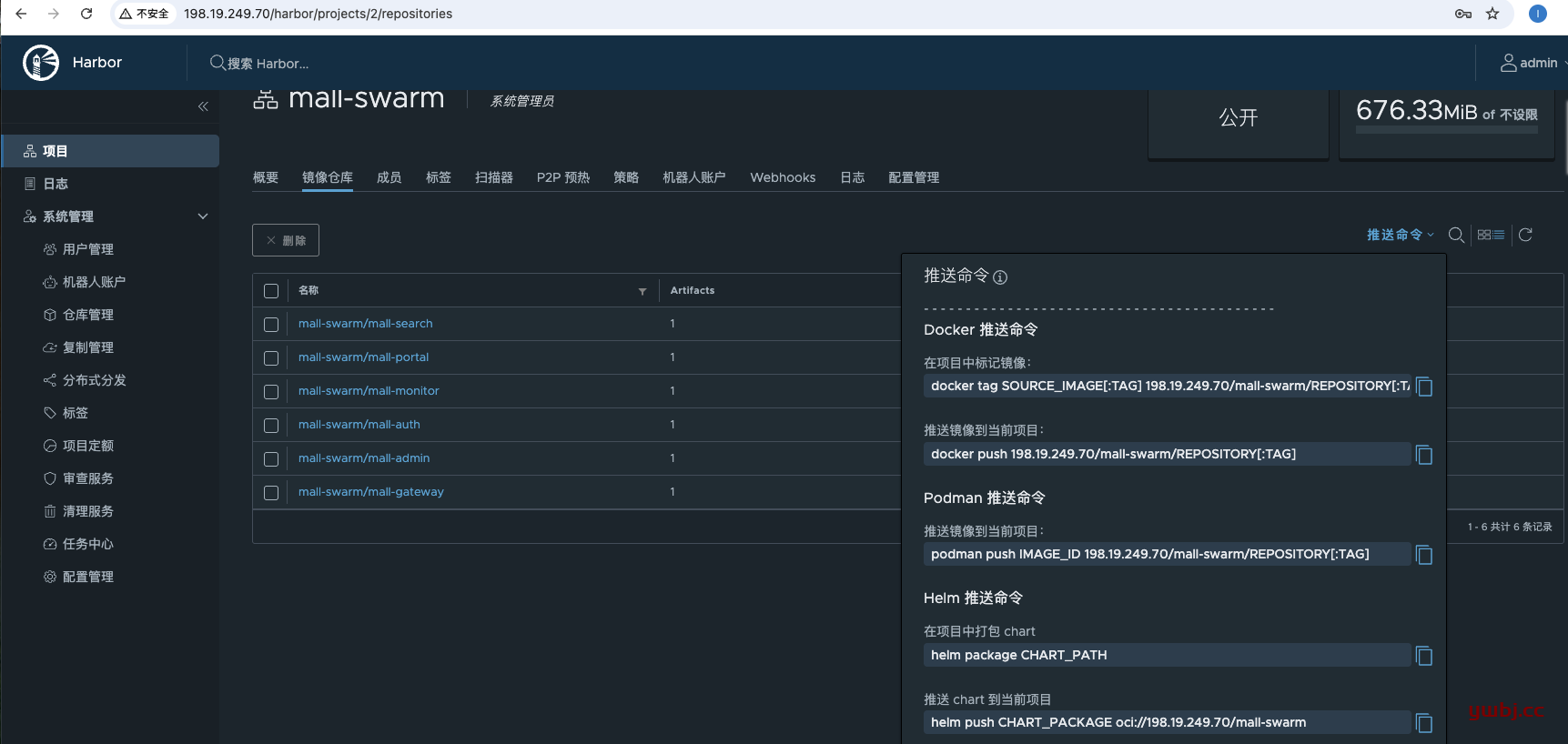This screenshot has height=744, width=1568.
Task: Check the mall-swarm/mall-auth row checkbox
Action: pyautogui.click(x=271, y=426)
